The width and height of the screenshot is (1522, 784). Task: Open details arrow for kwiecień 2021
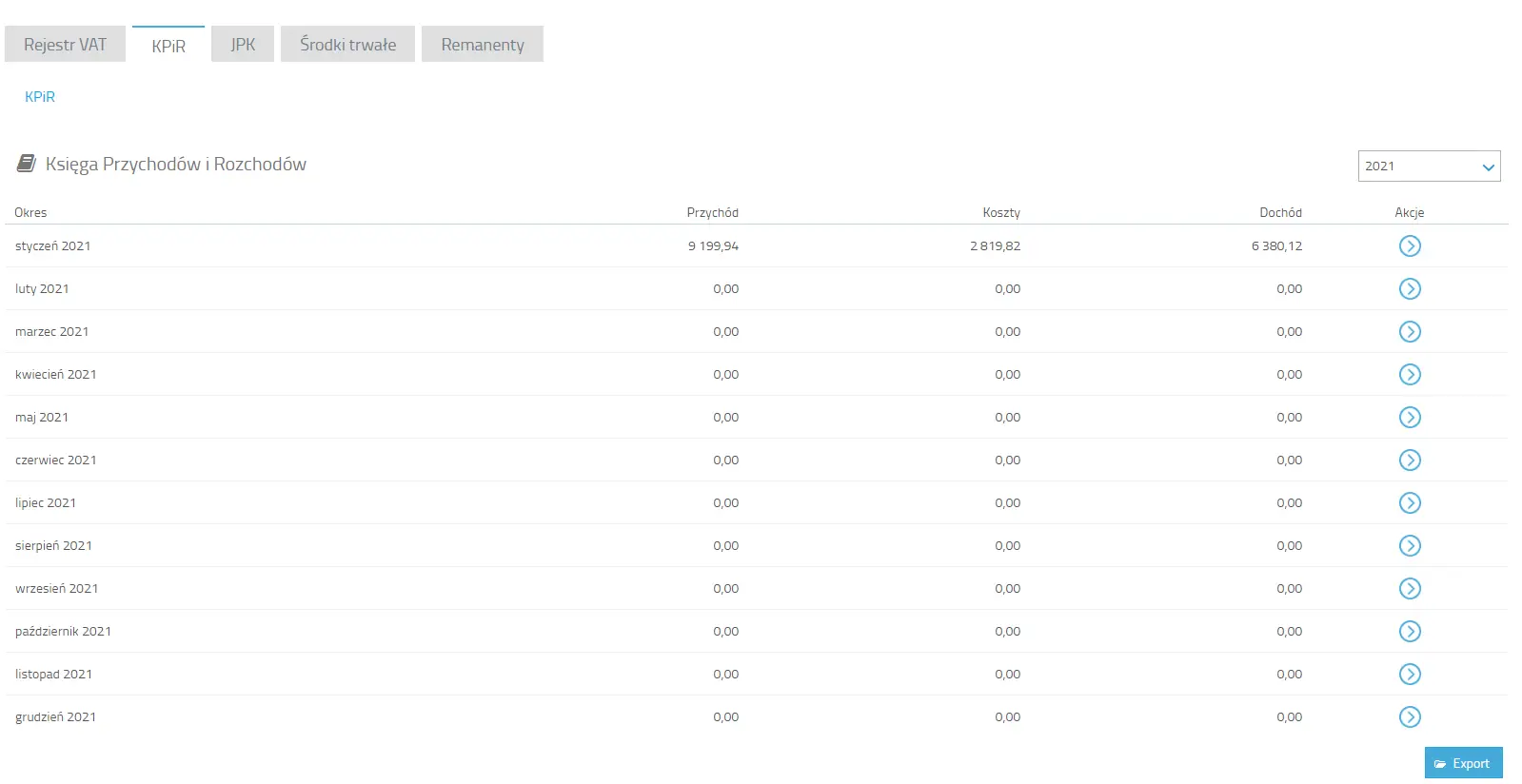[x=1410, y=375]
